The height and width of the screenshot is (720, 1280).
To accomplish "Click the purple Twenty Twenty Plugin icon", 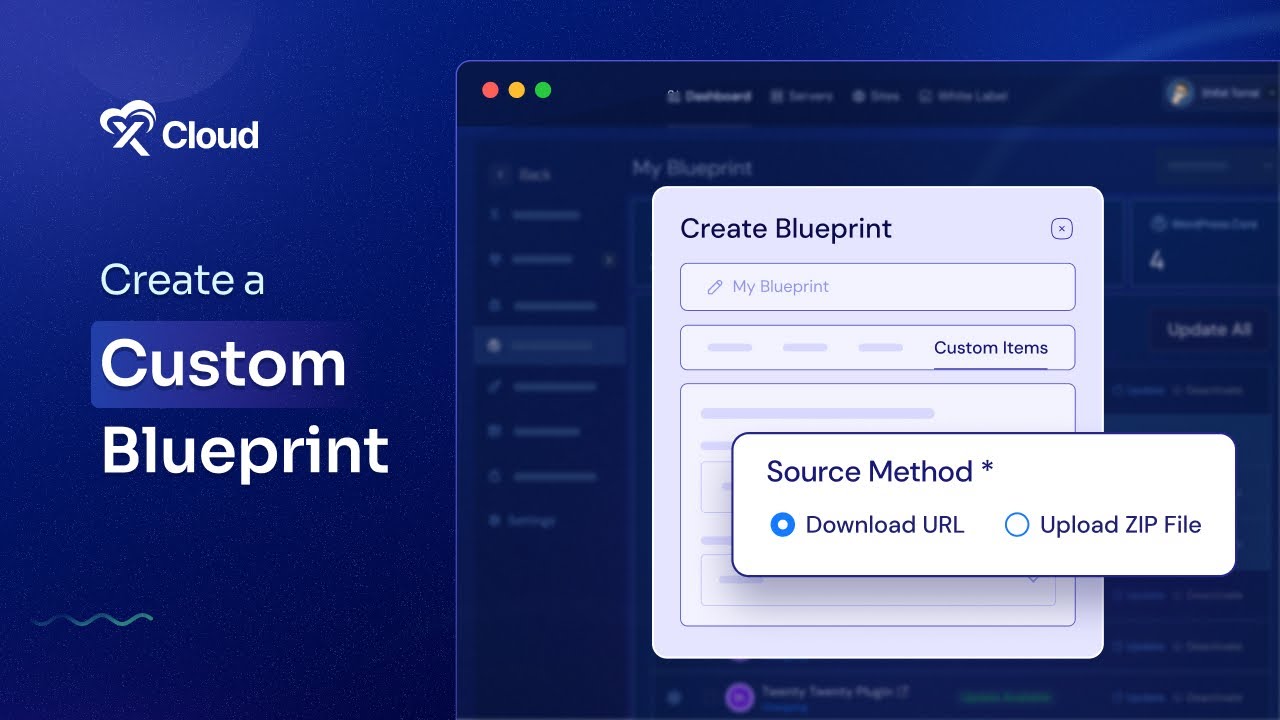I will pyautogui.click(x=739, y=696).
